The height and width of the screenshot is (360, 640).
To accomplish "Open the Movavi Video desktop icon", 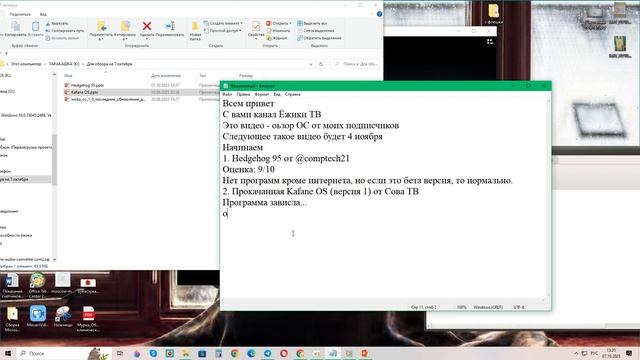I will pyautogui.click(x=38, y=317).
